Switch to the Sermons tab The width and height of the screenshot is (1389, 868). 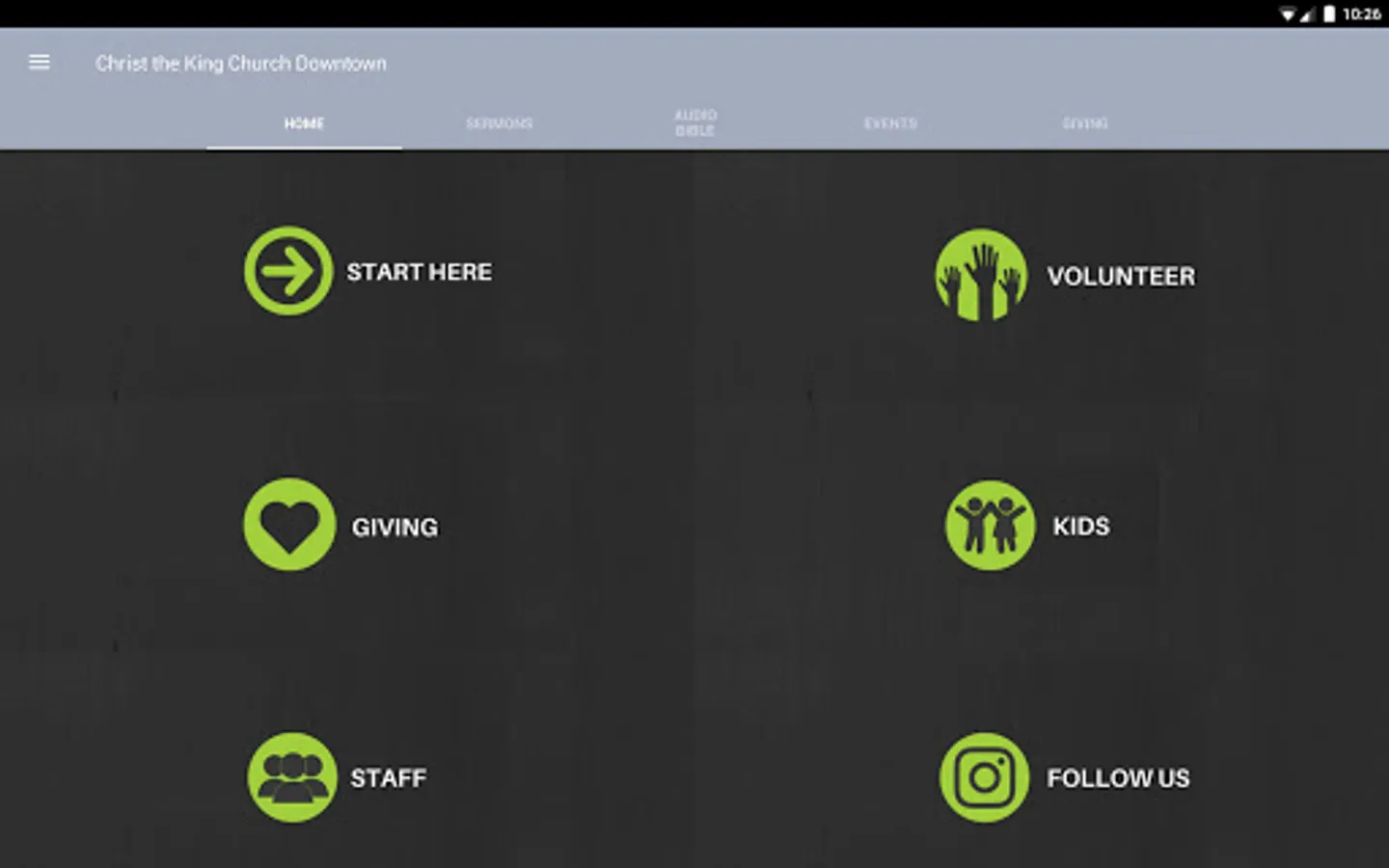point(499,123)
